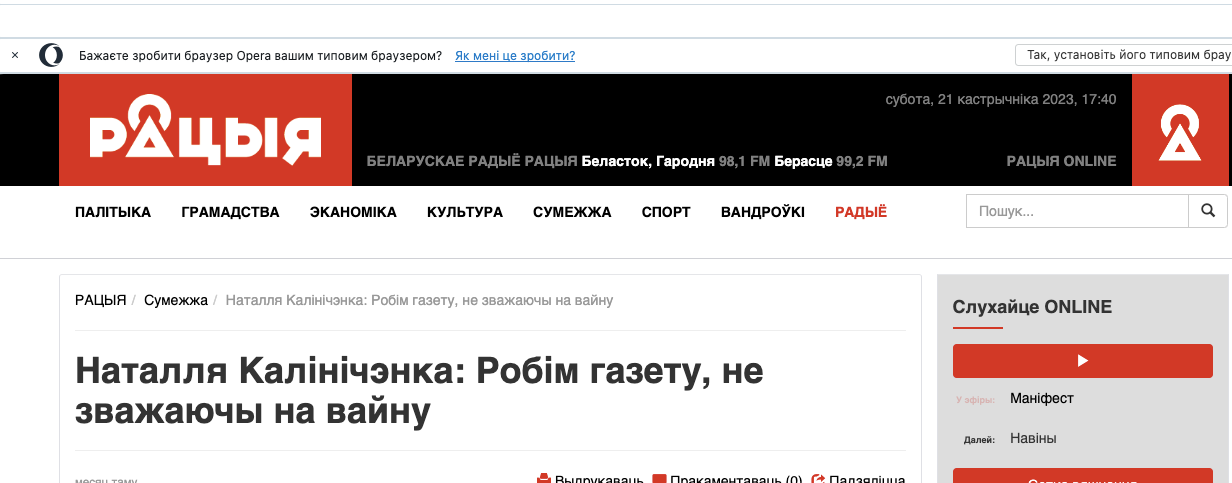
Task: Click the current show name Маніфест
Action: (1042, 398)
